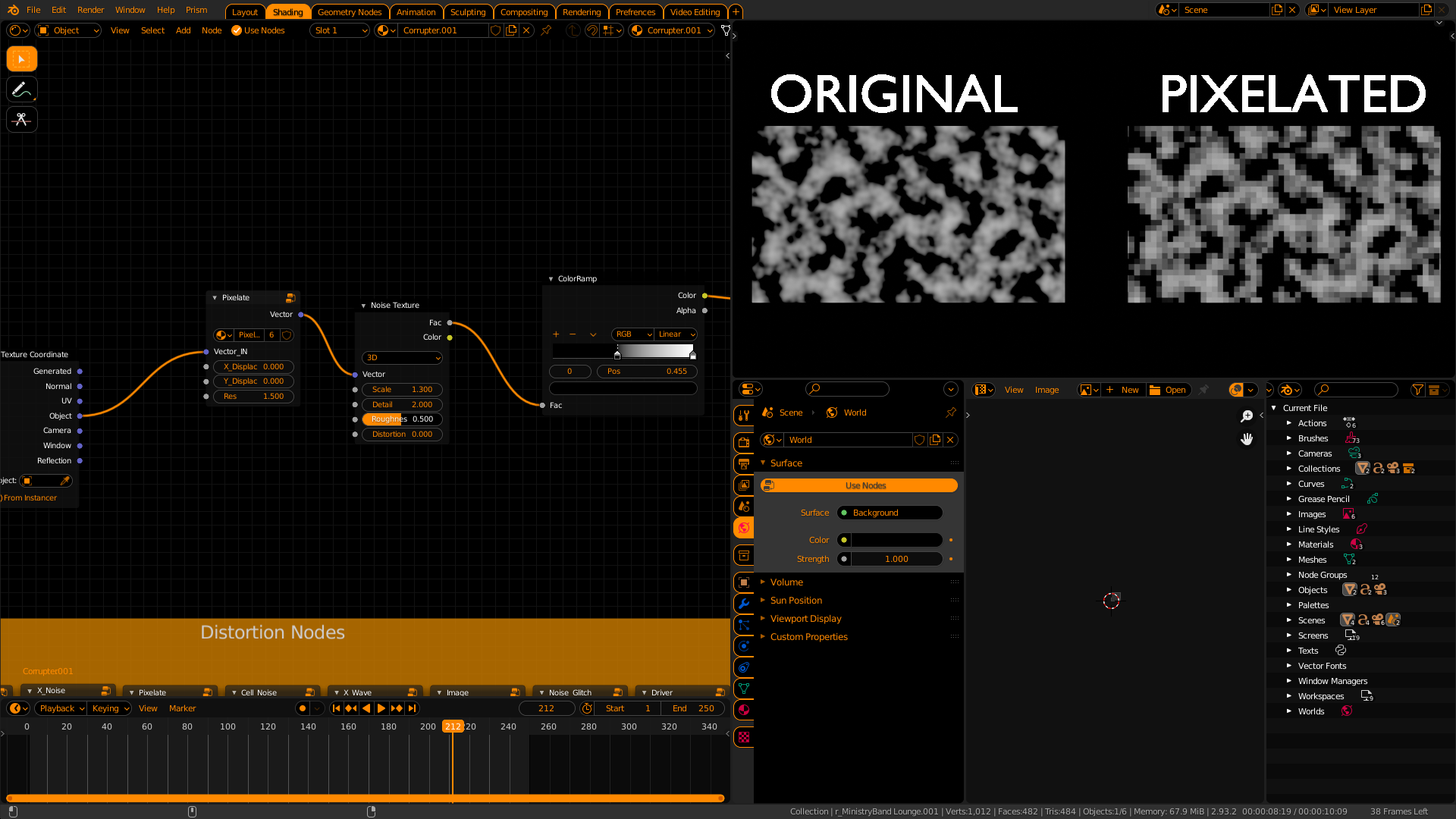This screenshot has width=1456, height=819.
Task: Open the View Layer properties tab
Action: point(744,485)
